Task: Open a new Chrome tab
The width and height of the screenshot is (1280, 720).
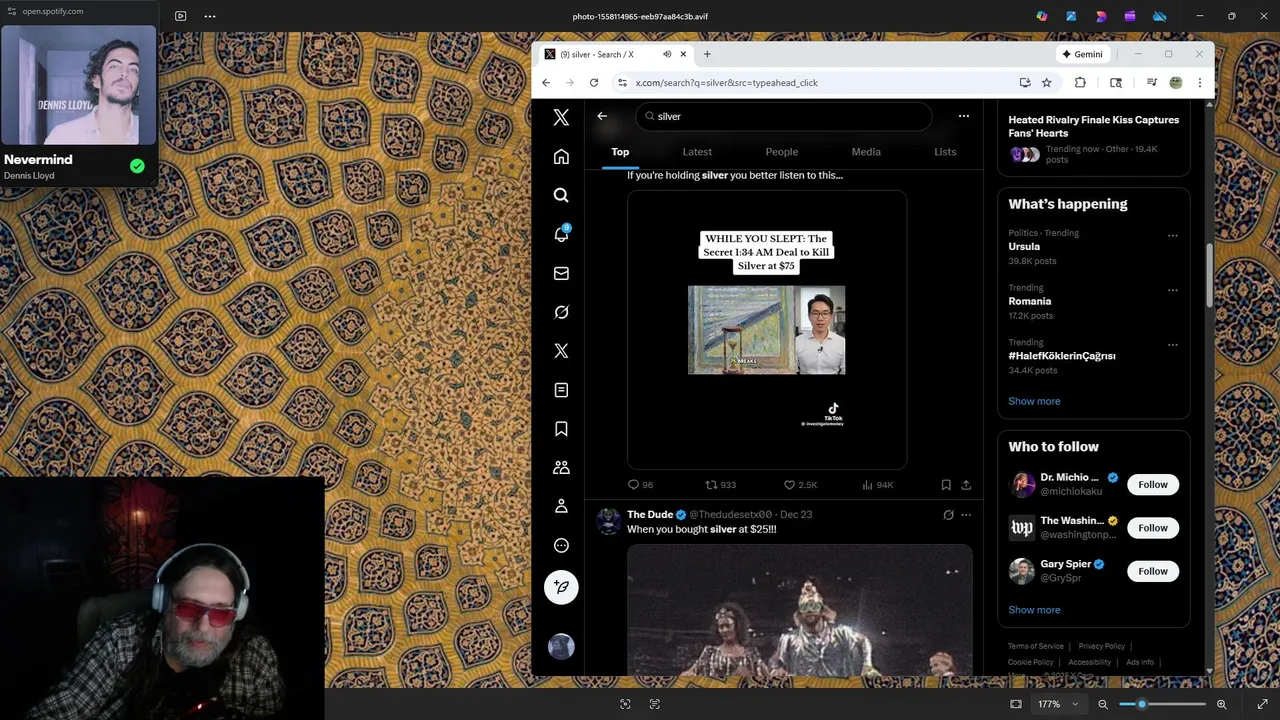Action: click(x=707, y=54)
